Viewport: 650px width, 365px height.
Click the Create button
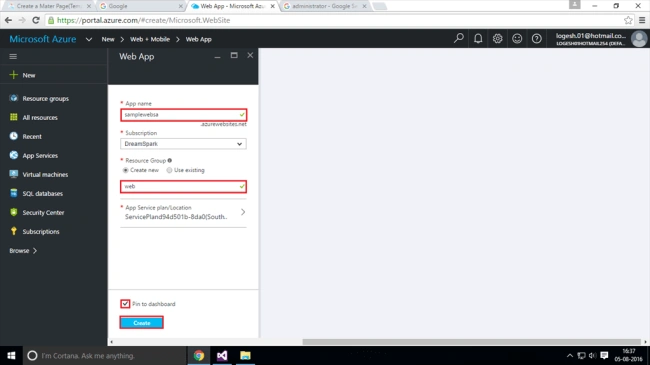click(x=141, y=322)
